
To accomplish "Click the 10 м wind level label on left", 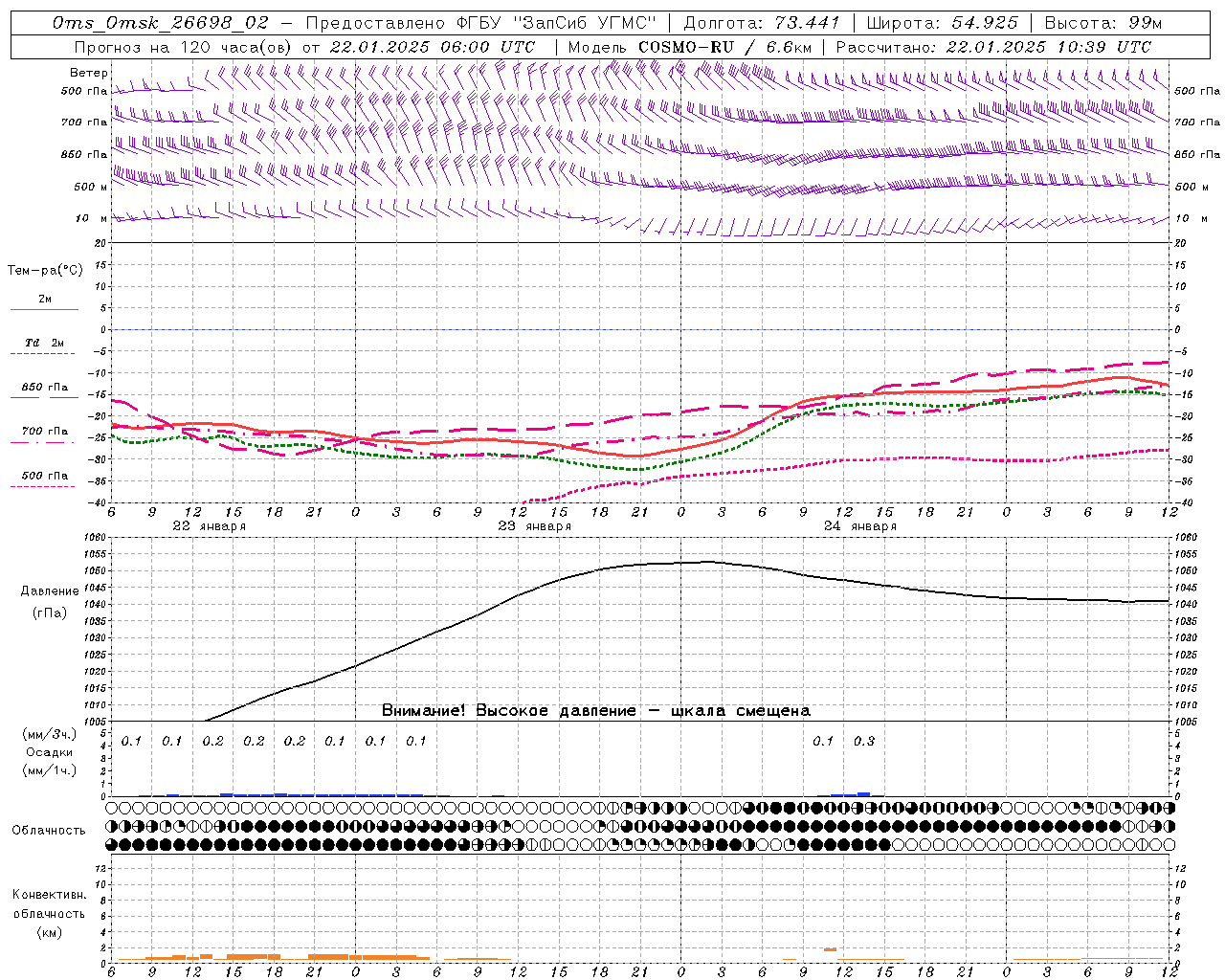I will [91, 219].
